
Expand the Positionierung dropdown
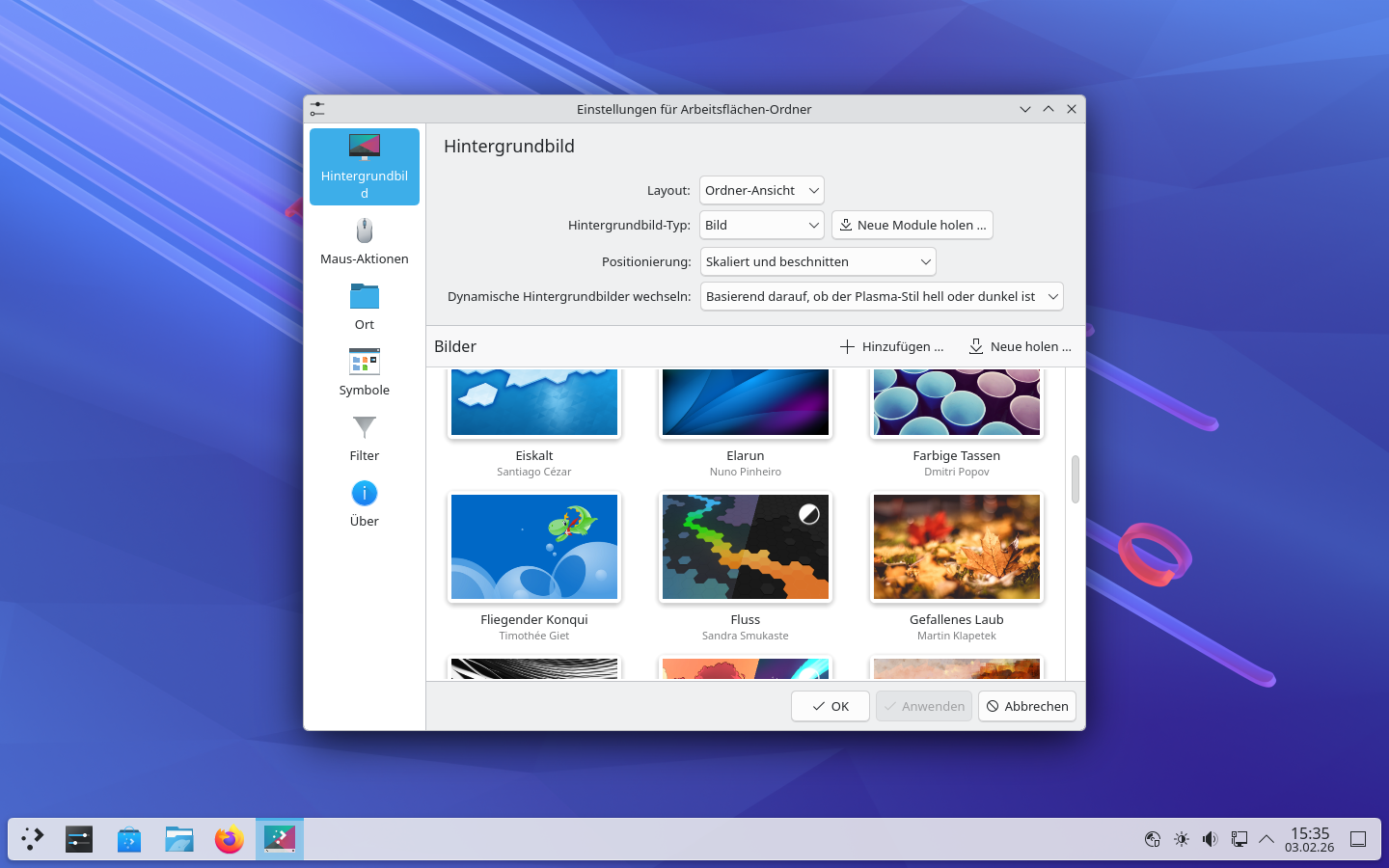pyautogui.click(x=817, y=261)
